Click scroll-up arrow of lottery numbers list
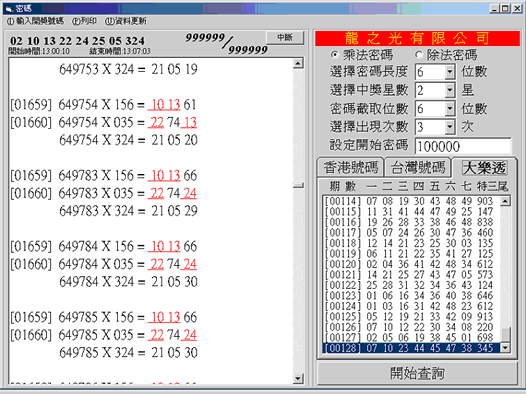Image resolution: width=526 pixels, height=394 pixels. 505,201
